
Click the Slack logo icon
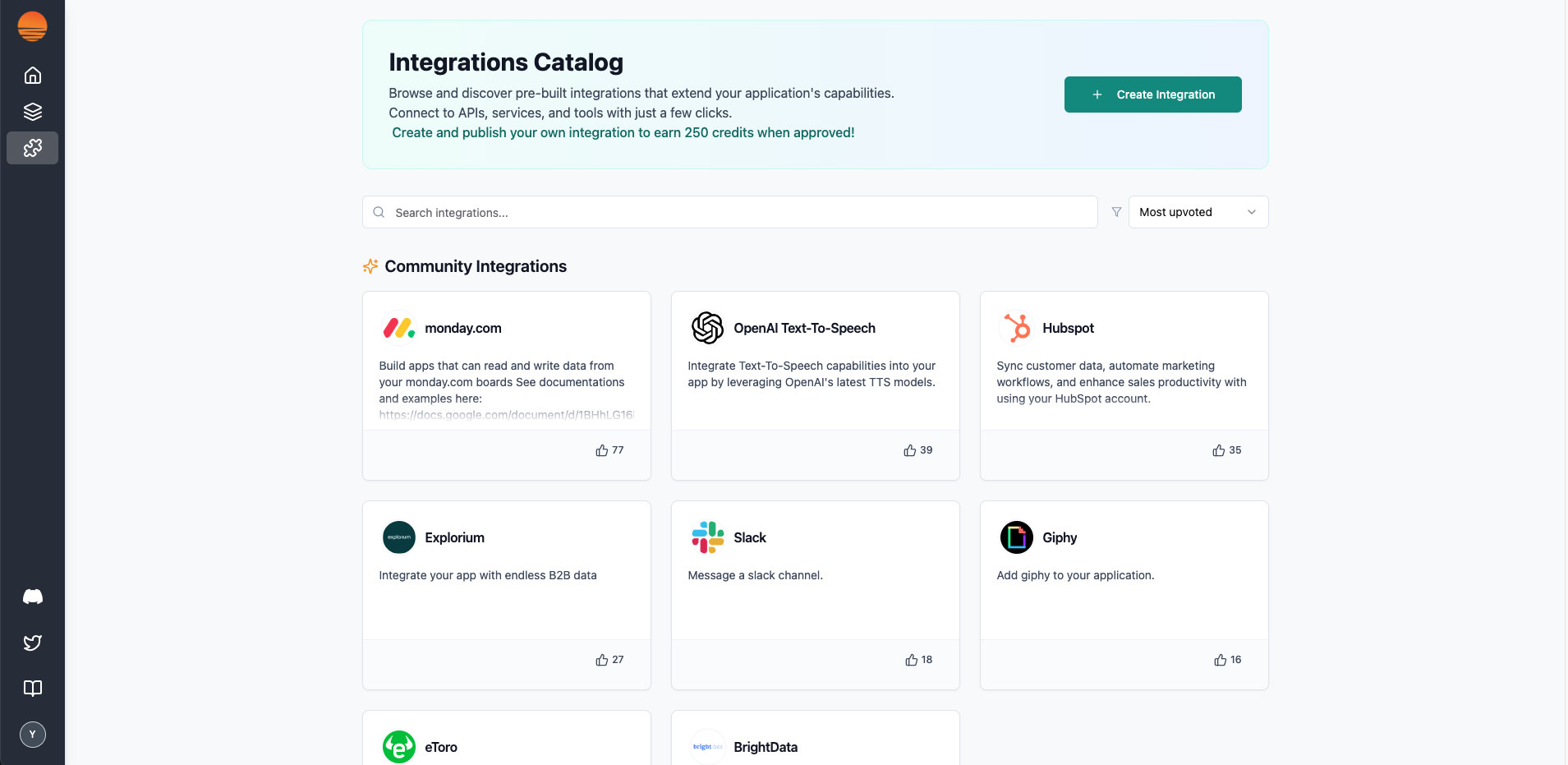708,538
